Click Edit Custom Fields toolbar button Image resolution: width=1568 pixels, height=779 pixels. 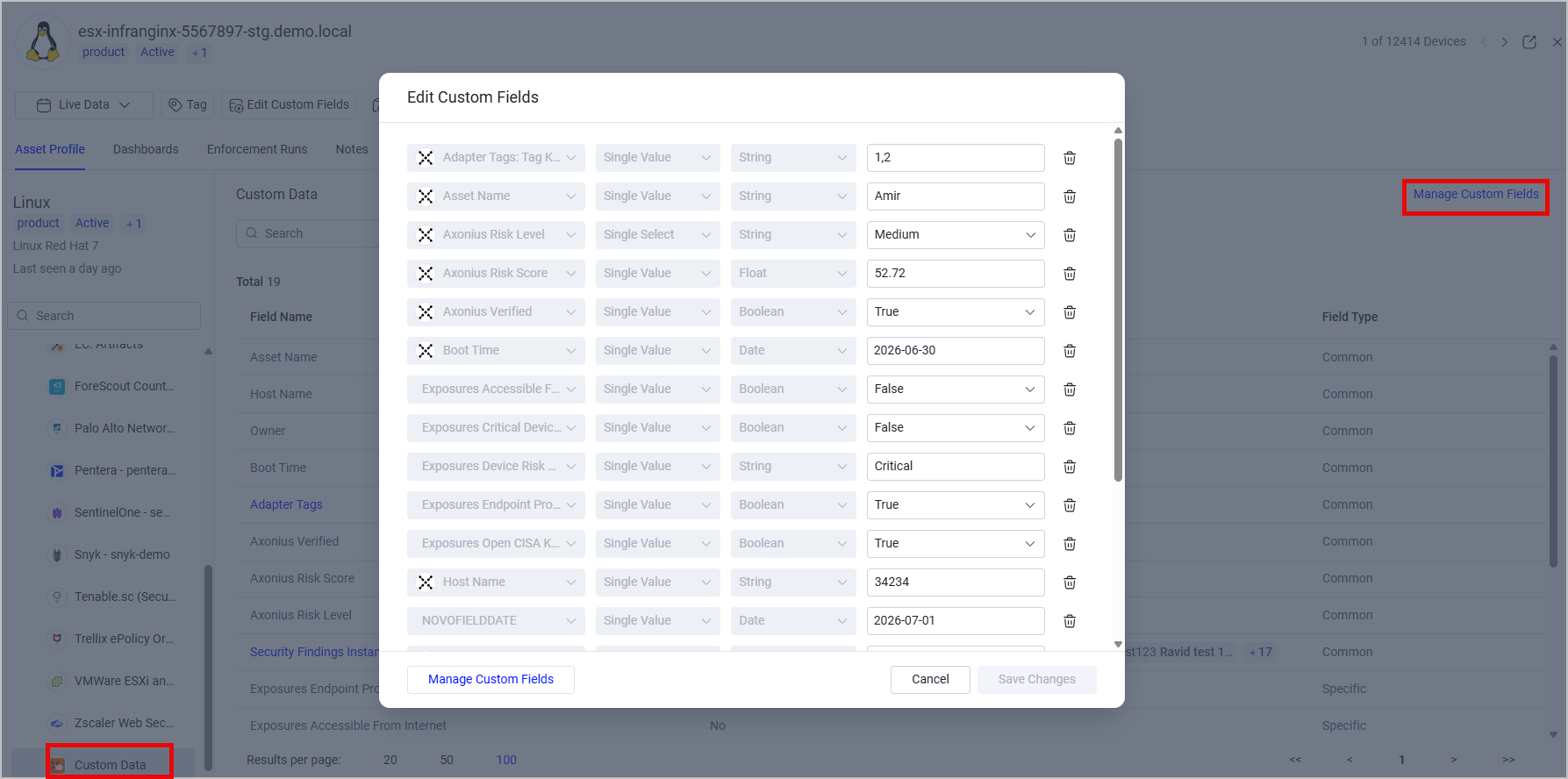coord(289,105)
